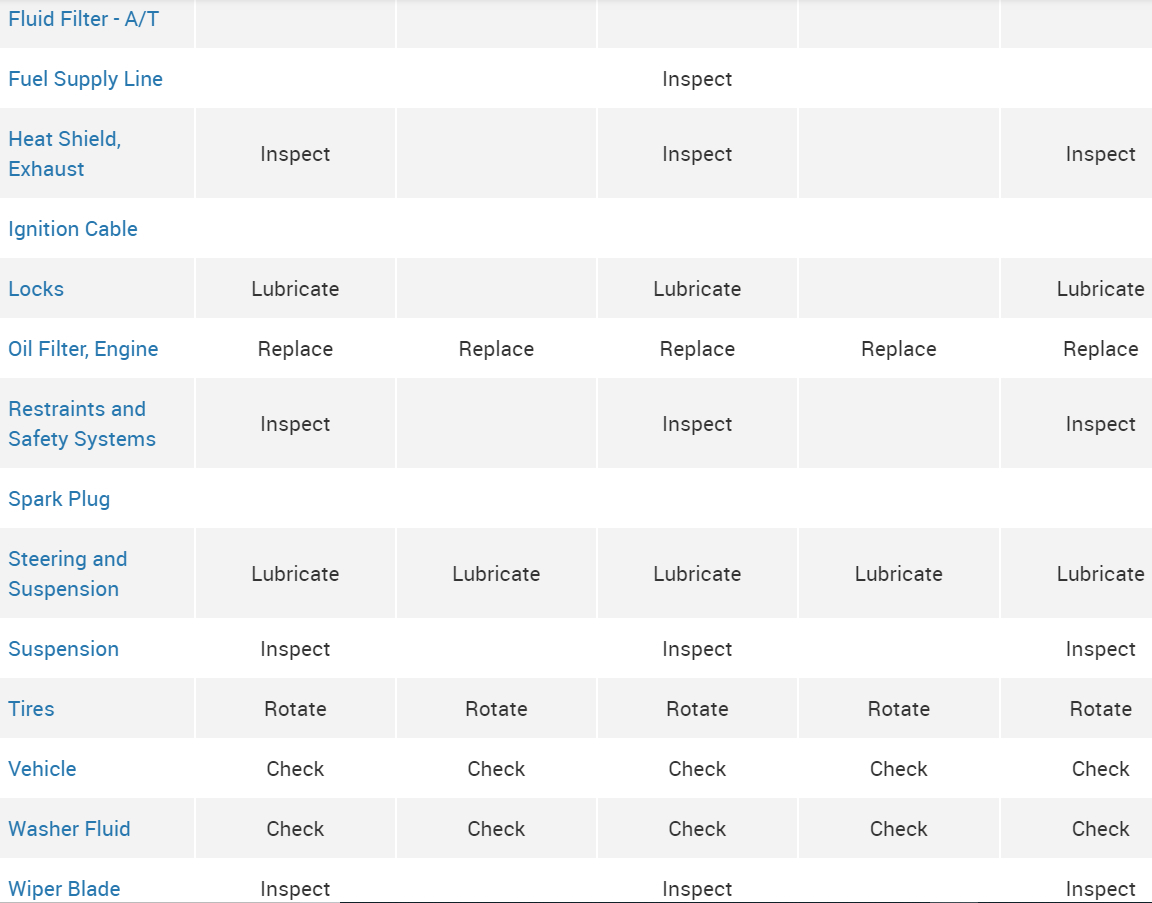1152x903 pixels.
Task: Click the first Inspect cell for Heat Shield
Action: [295, 154]
